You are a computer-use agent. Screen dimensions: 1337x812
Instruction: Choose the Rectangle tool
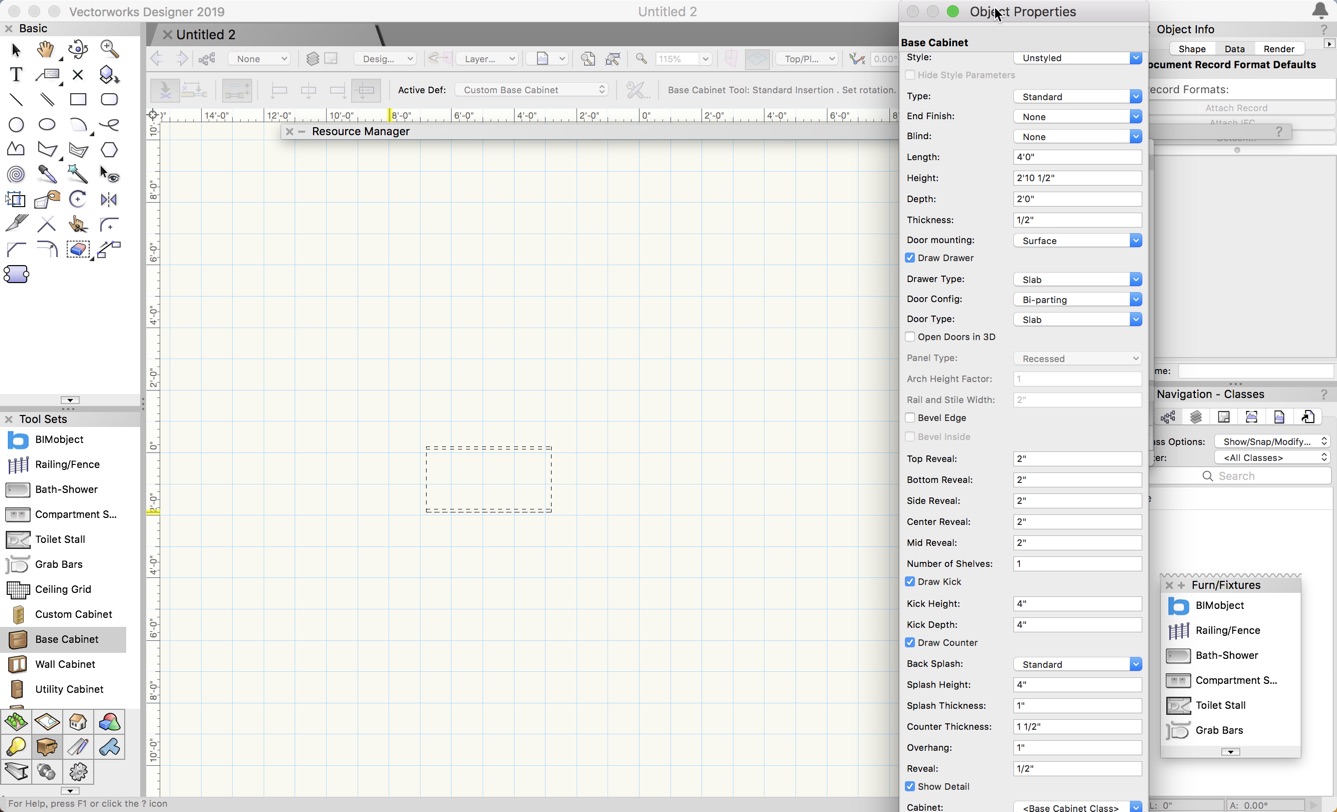tap(78, 99)
